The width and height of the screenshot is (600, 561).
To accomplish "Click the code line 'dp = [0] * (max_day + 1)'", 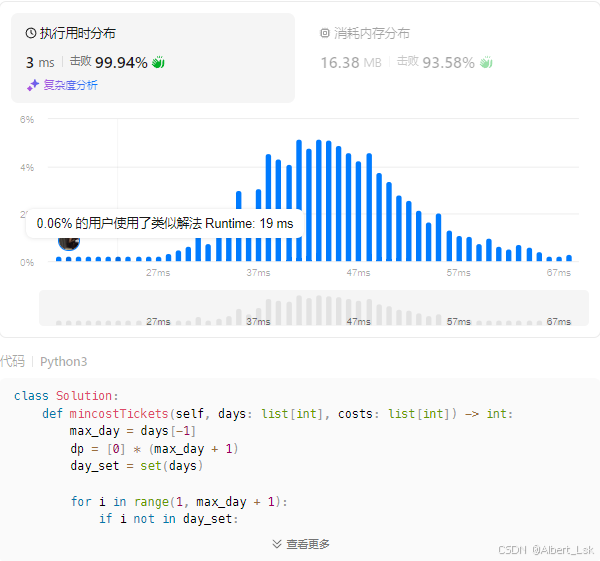I will (x=154, y=448).
